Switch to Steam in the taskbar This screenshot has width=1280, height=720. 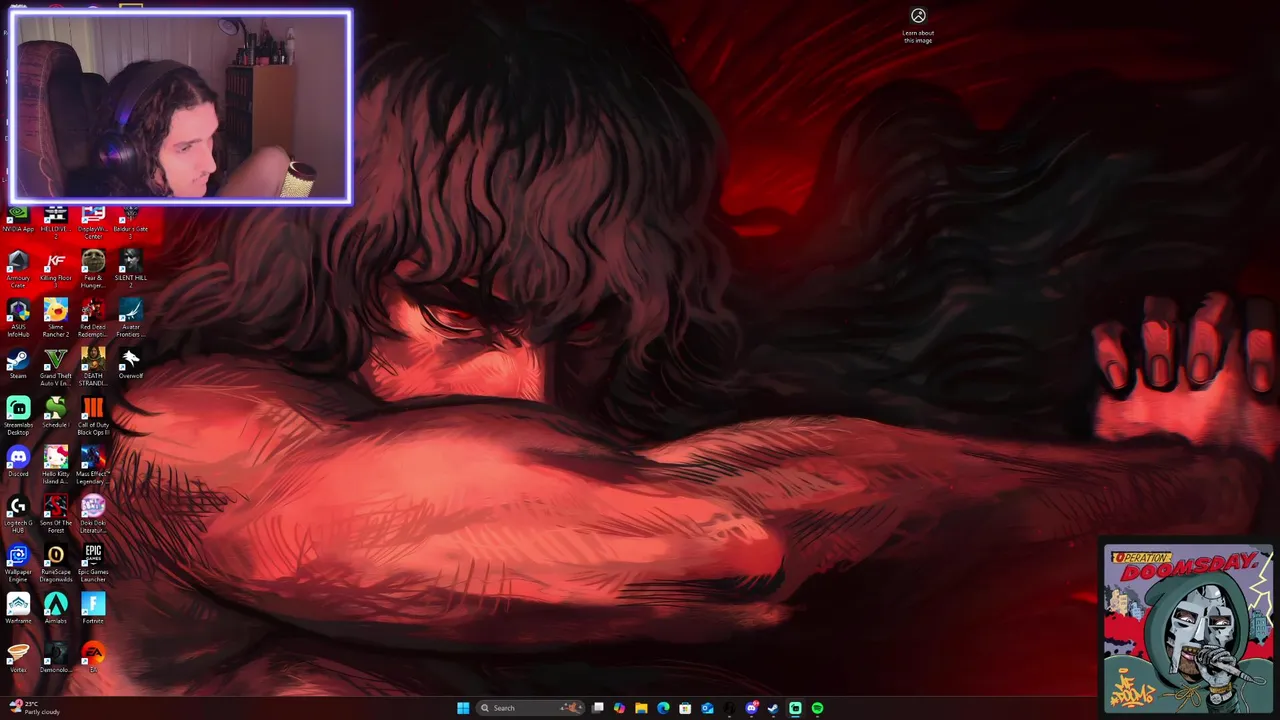[x=773, y=708]
